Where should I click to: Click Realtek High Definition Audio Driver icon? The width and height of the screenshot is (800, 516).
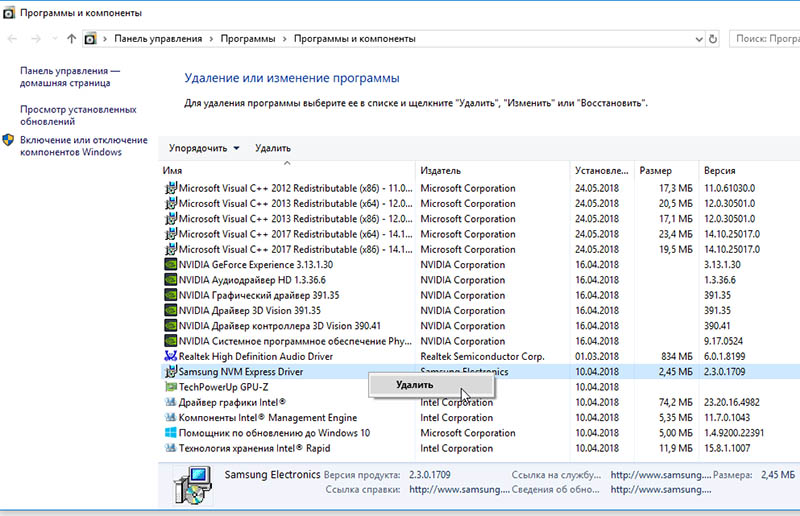(170, 356)
